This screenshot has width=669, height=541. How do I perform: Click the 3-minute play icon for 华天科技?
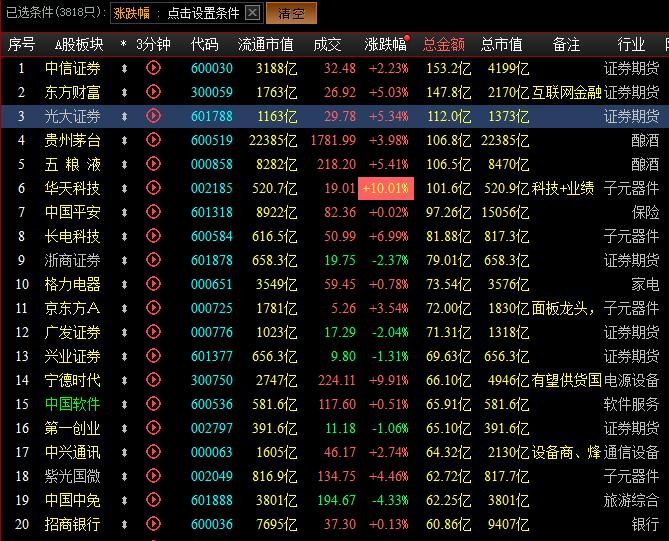[x=153, y=188]
